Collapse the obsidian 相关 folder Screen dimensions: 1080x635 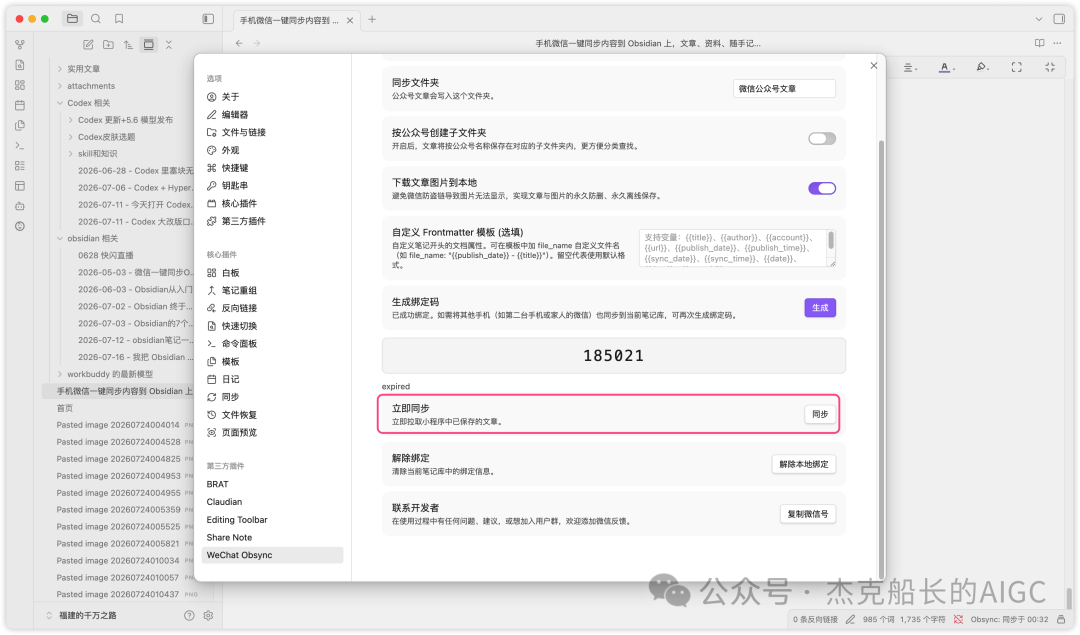tap(60, 238)
